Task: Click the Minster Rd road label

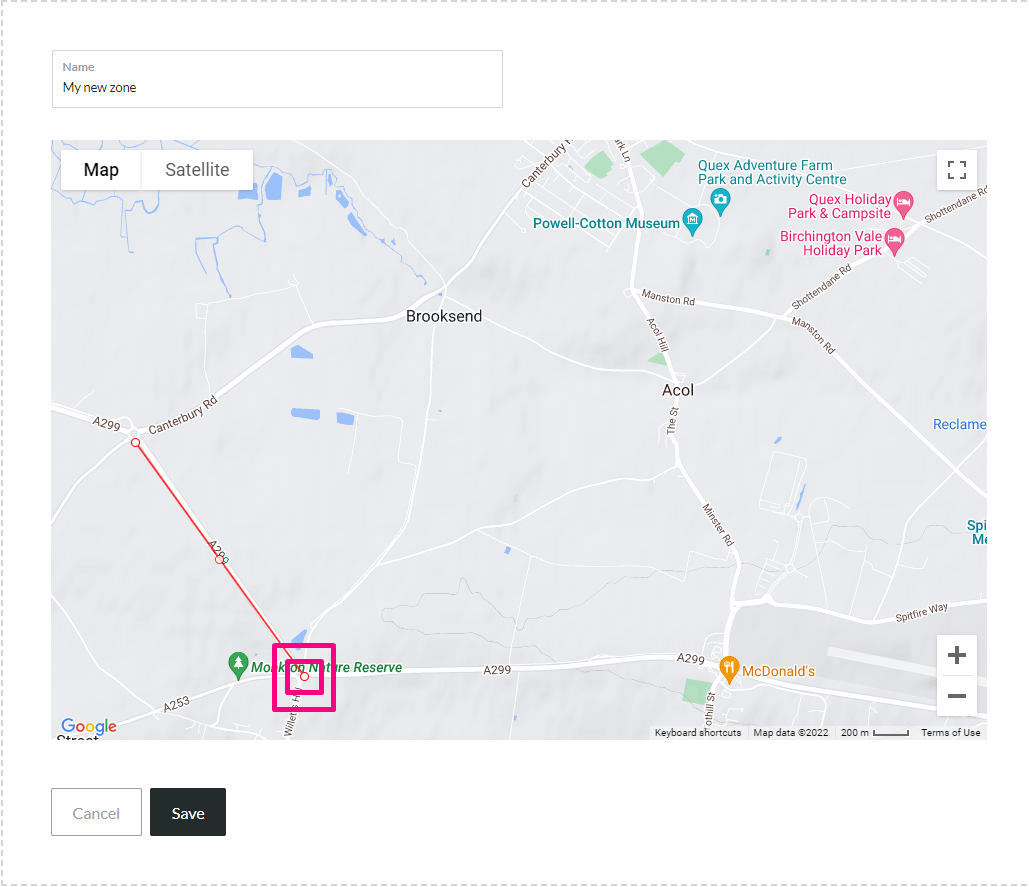Action: tap(718, 525)
